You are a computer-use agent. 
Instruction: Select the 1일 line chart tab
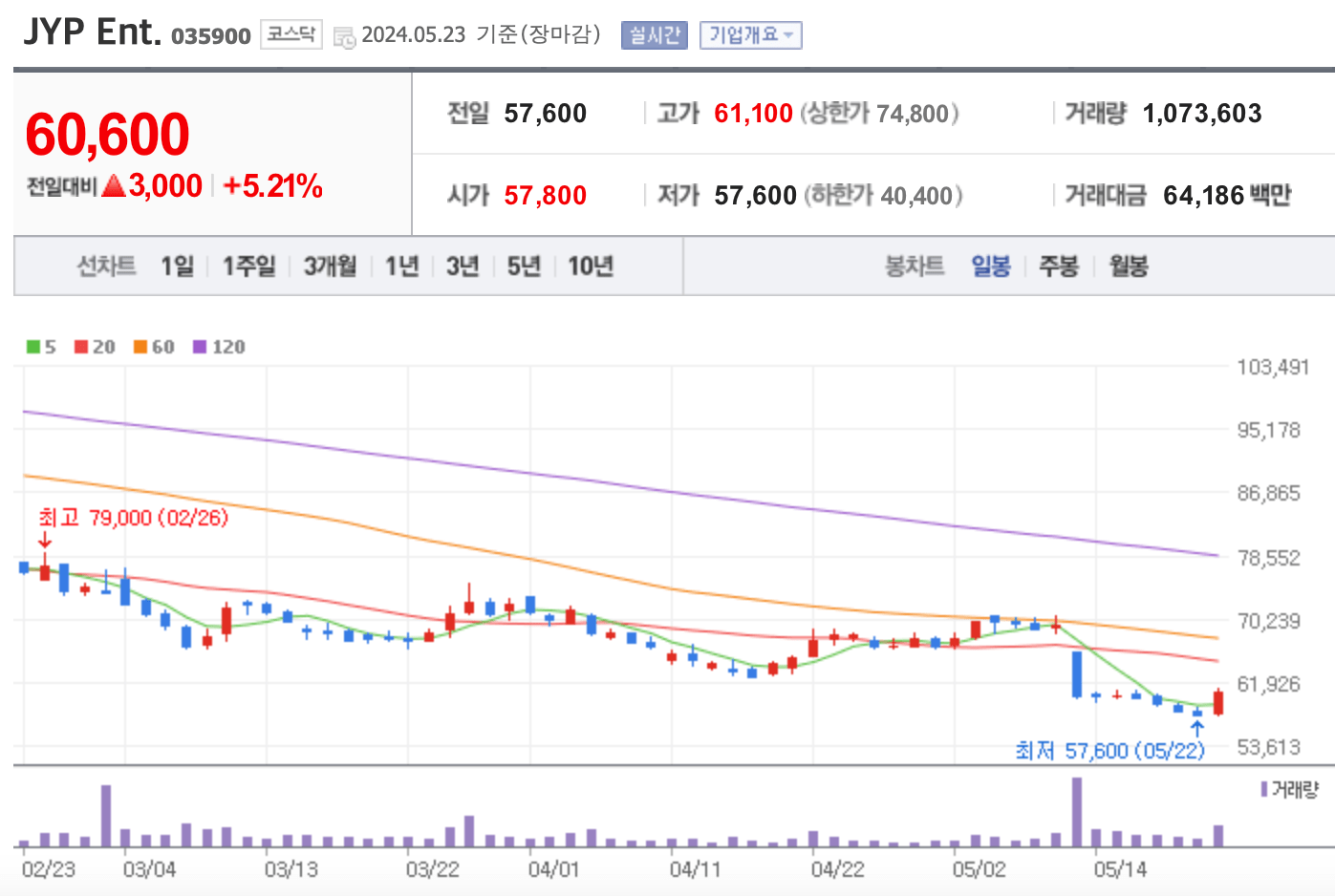pyautogui.click(x=177, y=266)
